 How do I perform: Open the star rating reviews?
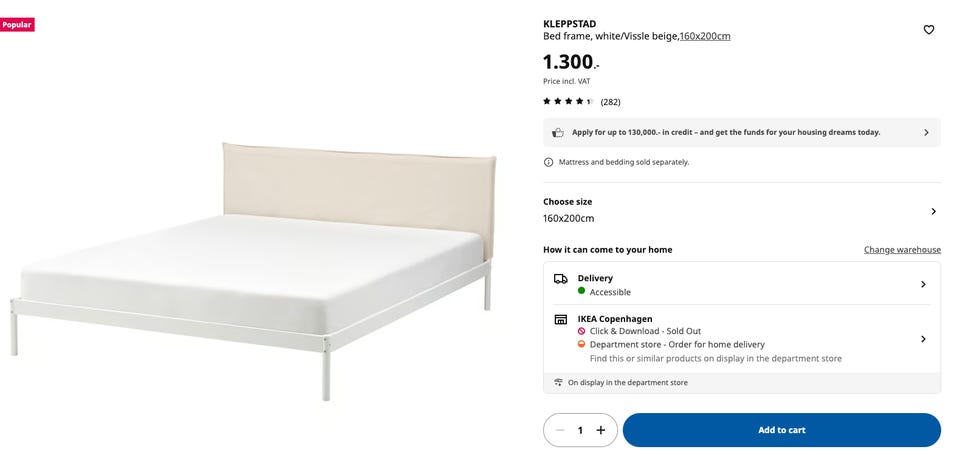(x=568, y=102)
